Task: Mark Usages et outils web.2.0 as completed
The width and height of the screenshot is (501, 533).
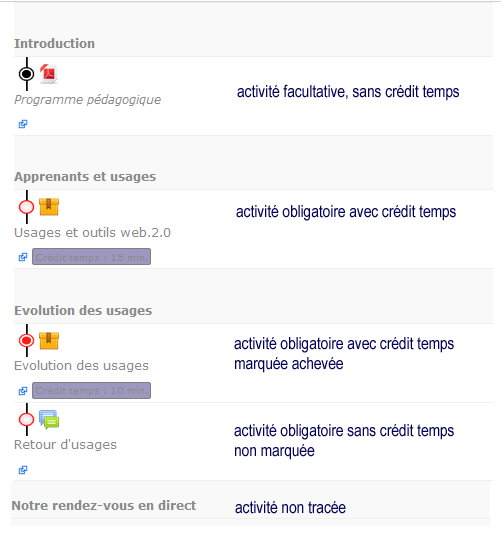Action: pyautogui.click(x=27, y=207)
